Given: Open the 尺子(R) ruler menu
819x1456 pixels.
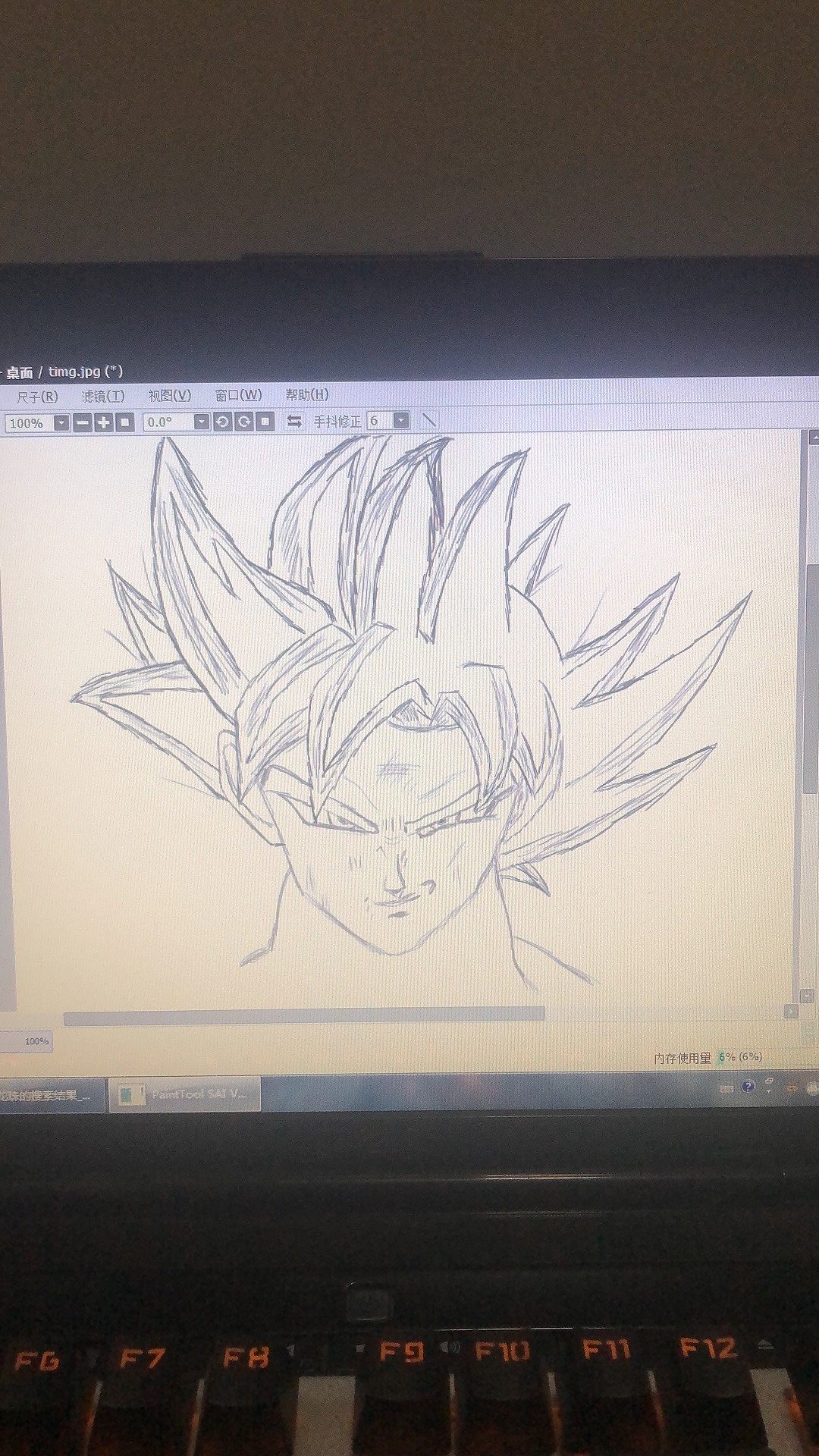Looking at the screenshot, I should point(37,396).
